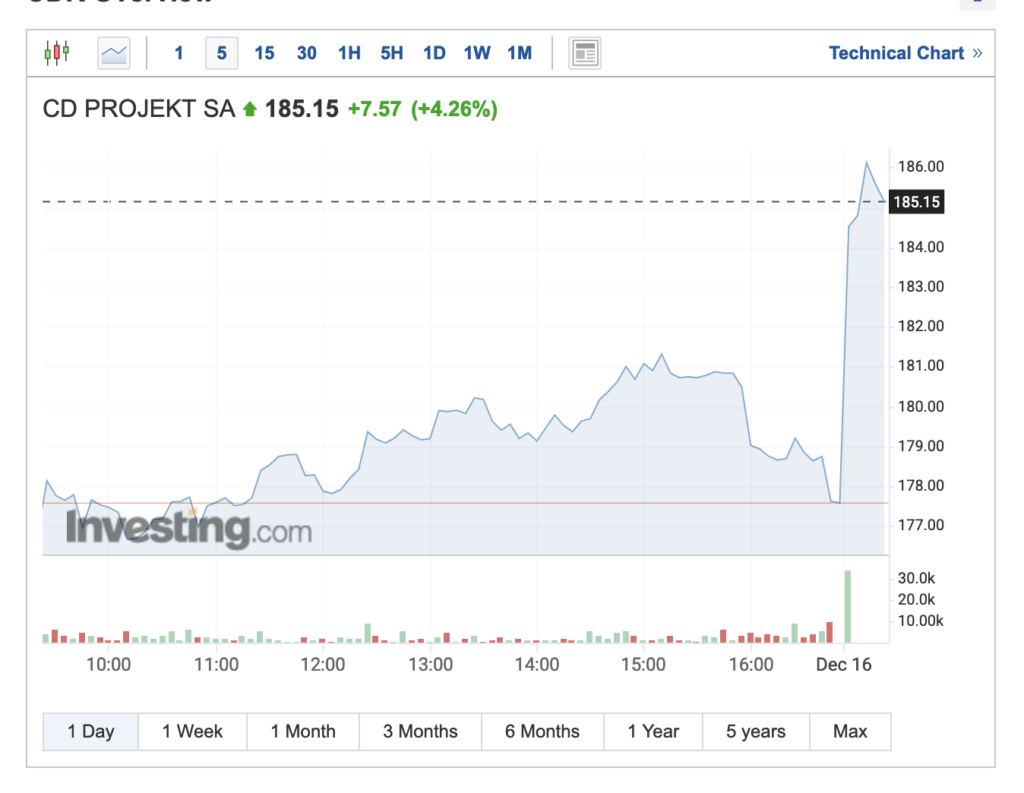Select the 3 Months range tab

(420, 732)
